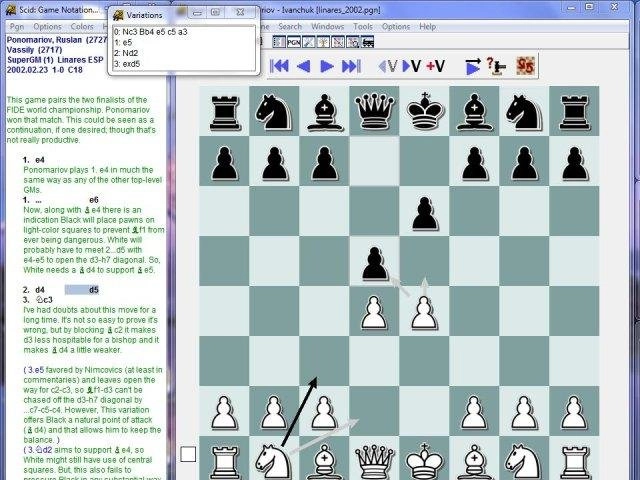Select the white bishop on c1

click(x=324, y=460)
